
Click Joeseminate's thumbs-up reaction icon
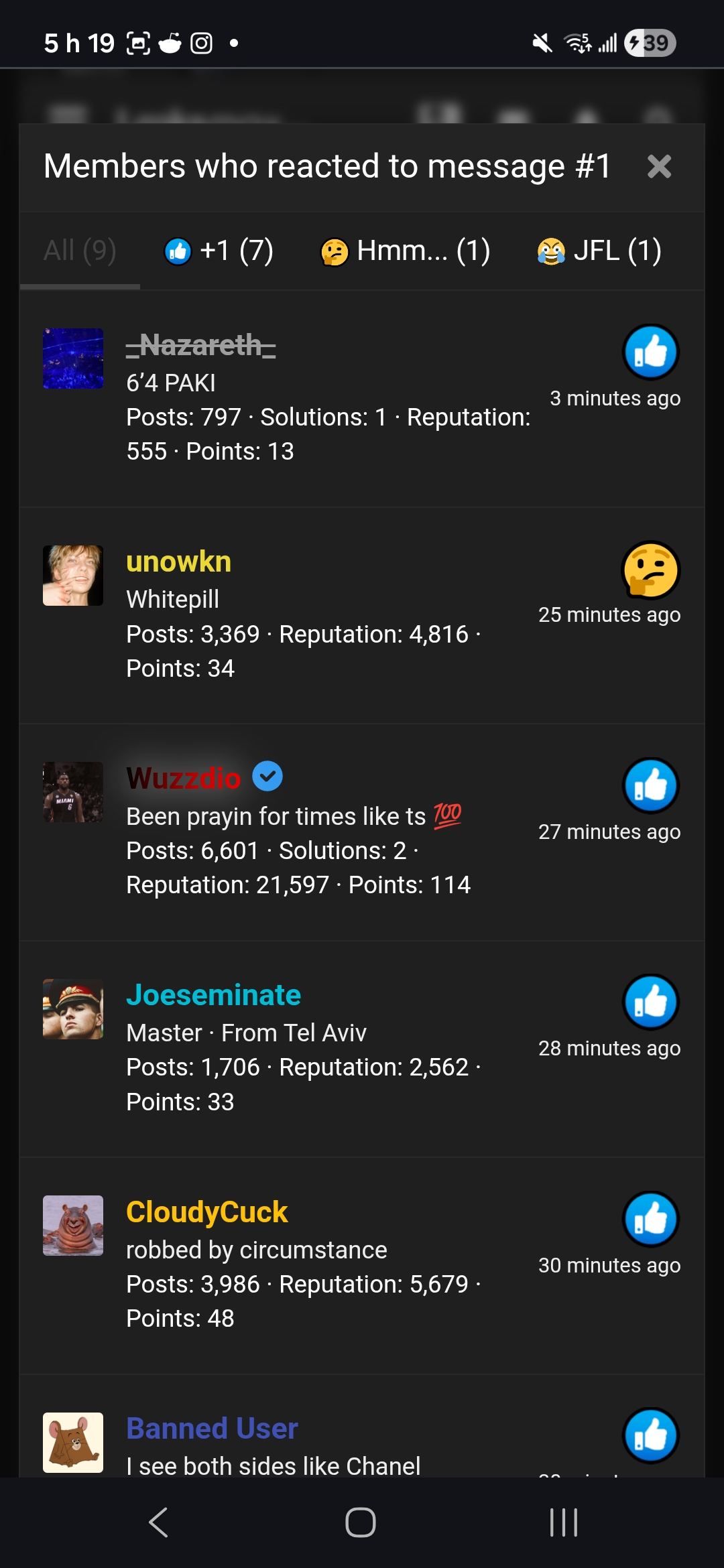(651, 1001)
